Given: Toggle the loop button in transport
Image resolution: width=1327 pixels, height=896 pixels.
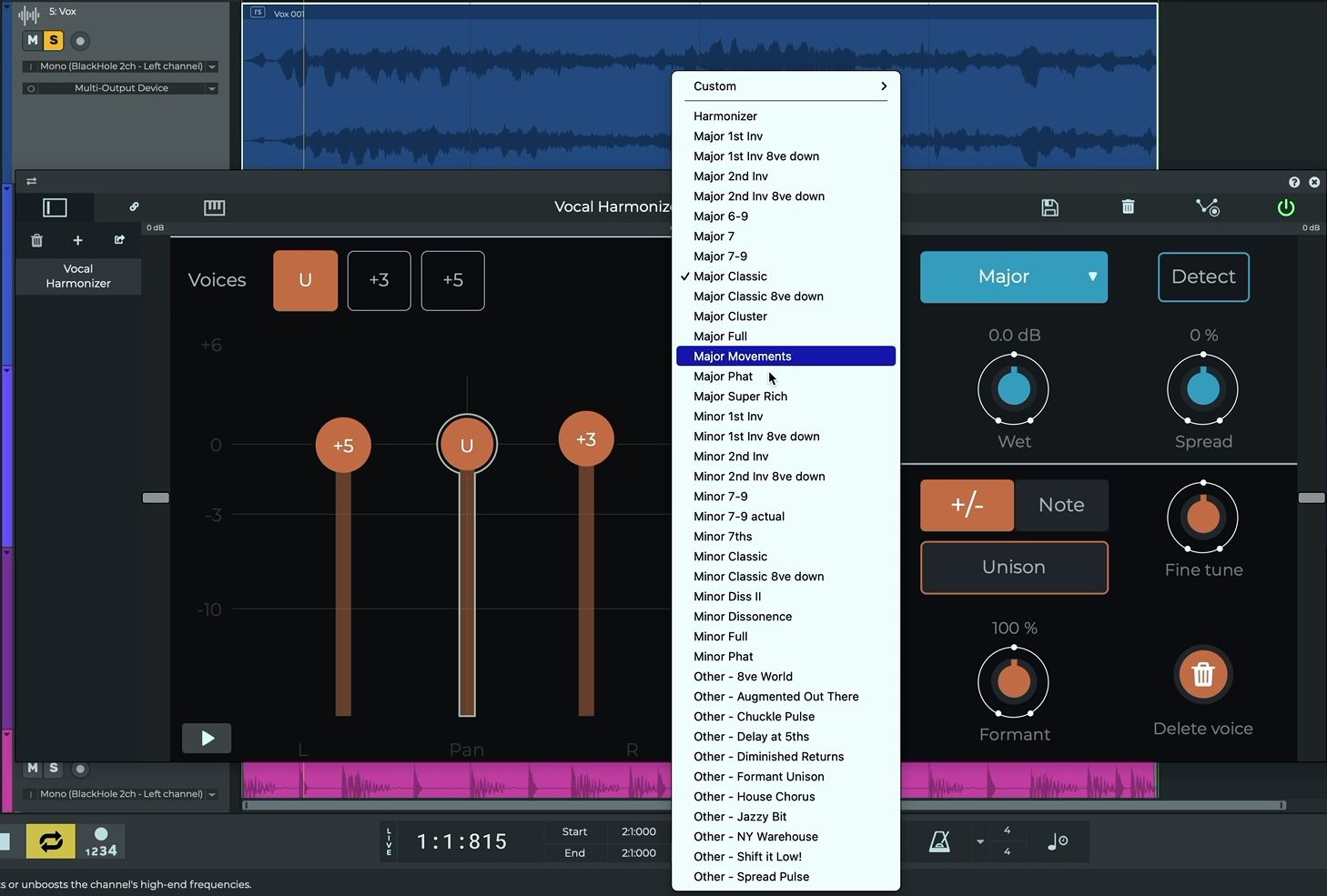Looking at the screenshot, I should (x=51, y=841).
